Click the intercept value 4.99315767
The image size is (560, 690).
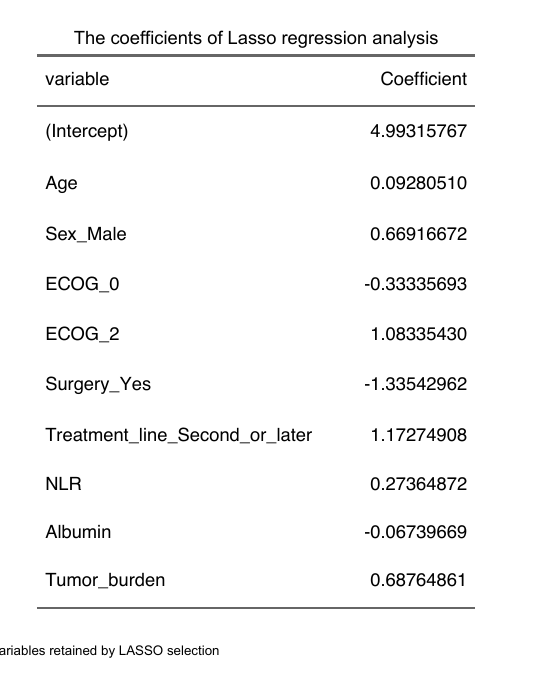418,131
